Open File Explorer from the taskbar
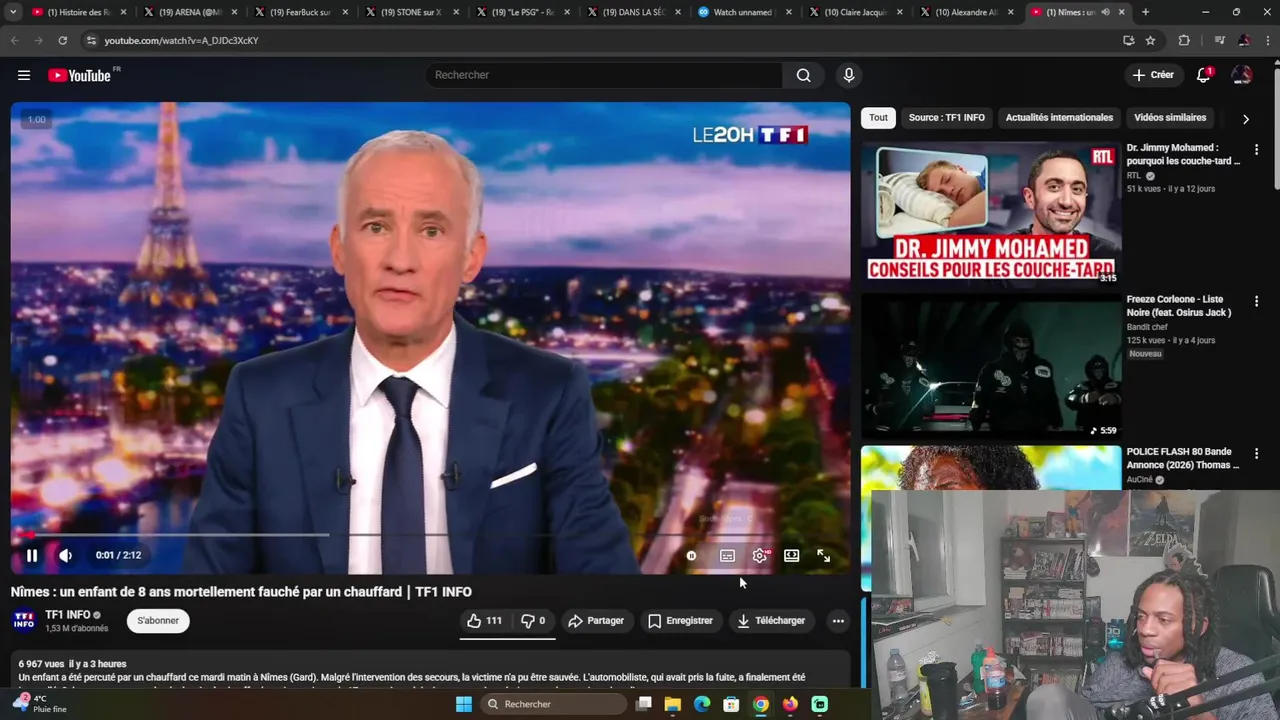Image resolution: width=1280 pixels, height=720 pixels. click(x=673, y=704)
